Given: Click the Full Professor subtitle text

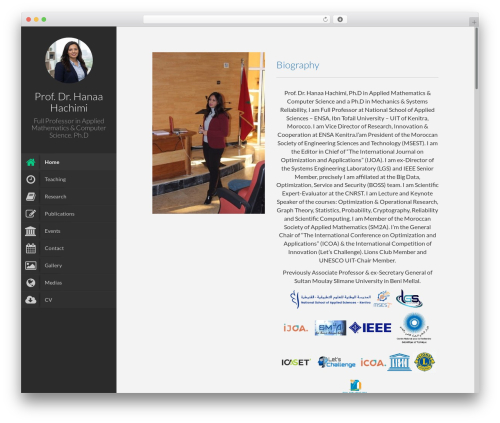Looking at the screenshot, I should point(69,128).
